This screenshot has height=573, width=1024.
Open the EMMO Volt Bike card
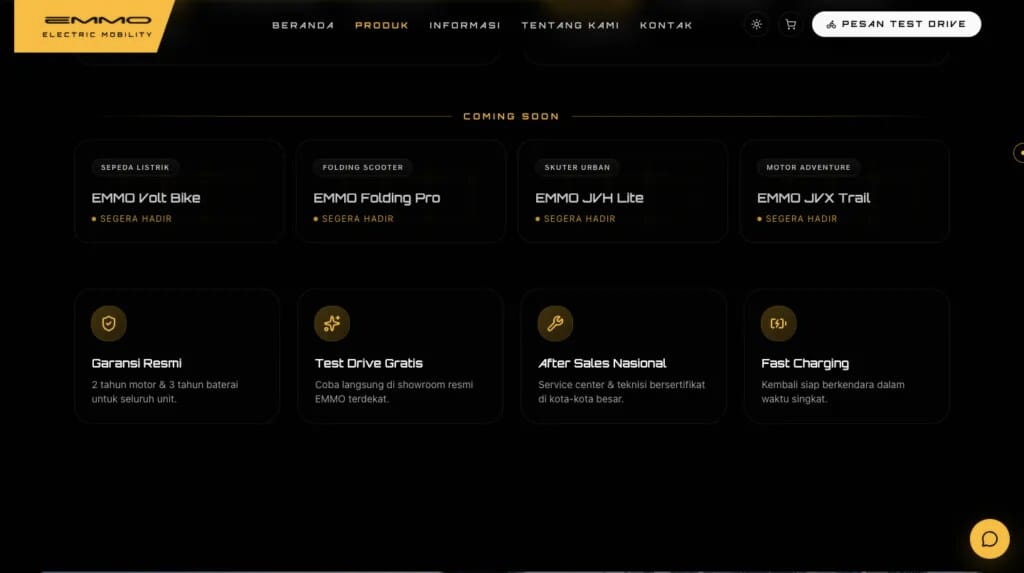(x=179, y=191)
